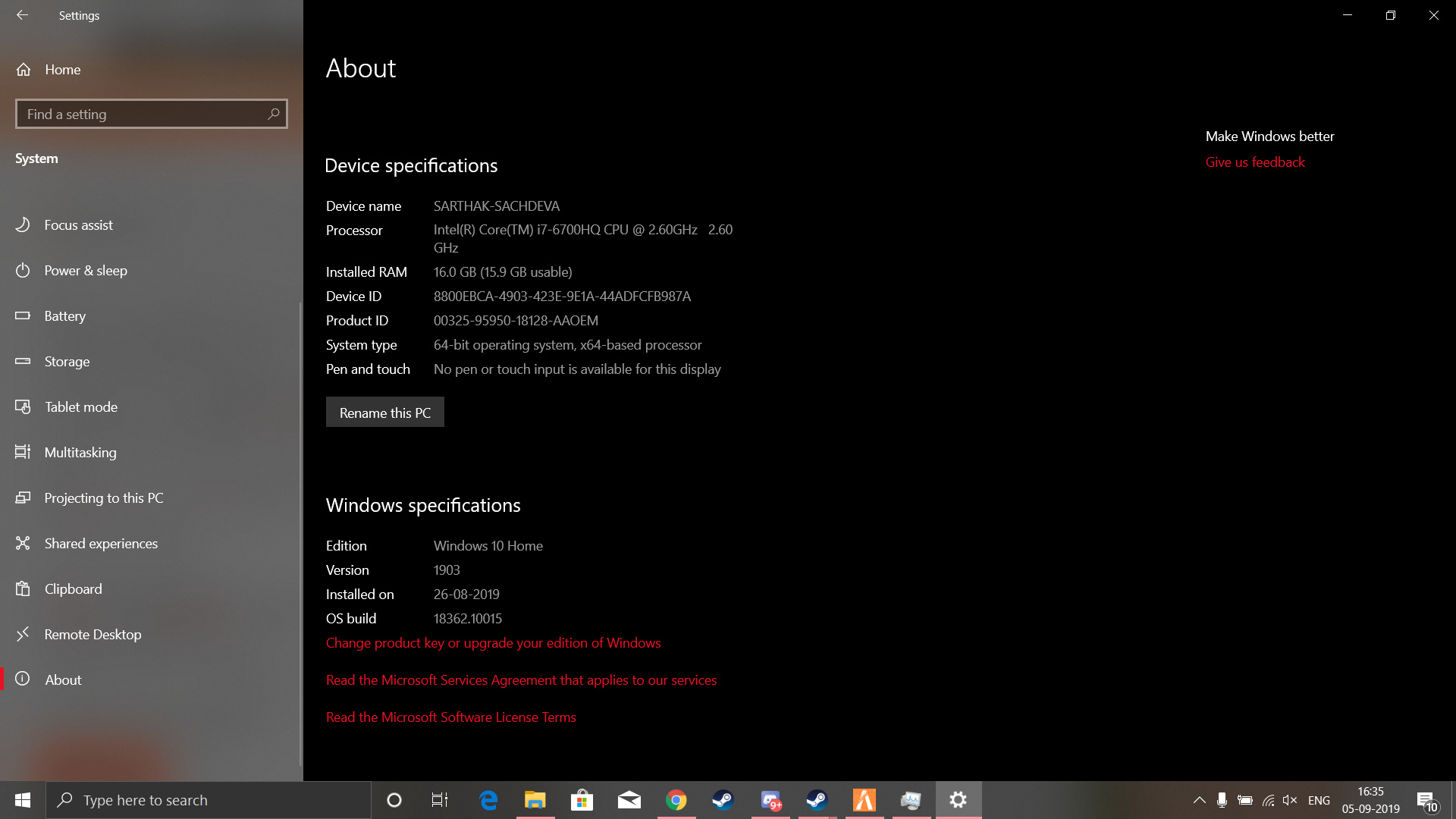1456x819 pixels.
Task: Click Change product key or upgrade link
Action: 493,643
